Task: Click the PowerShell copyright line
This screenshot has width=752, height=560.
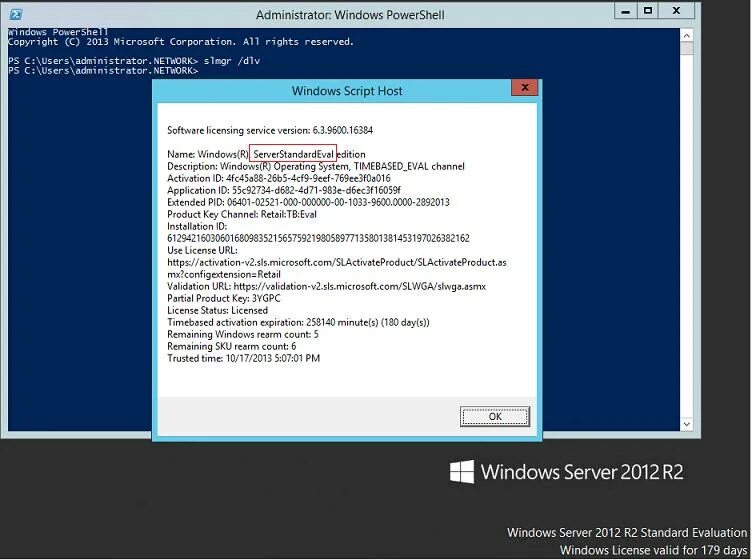Action: (181, 42)
